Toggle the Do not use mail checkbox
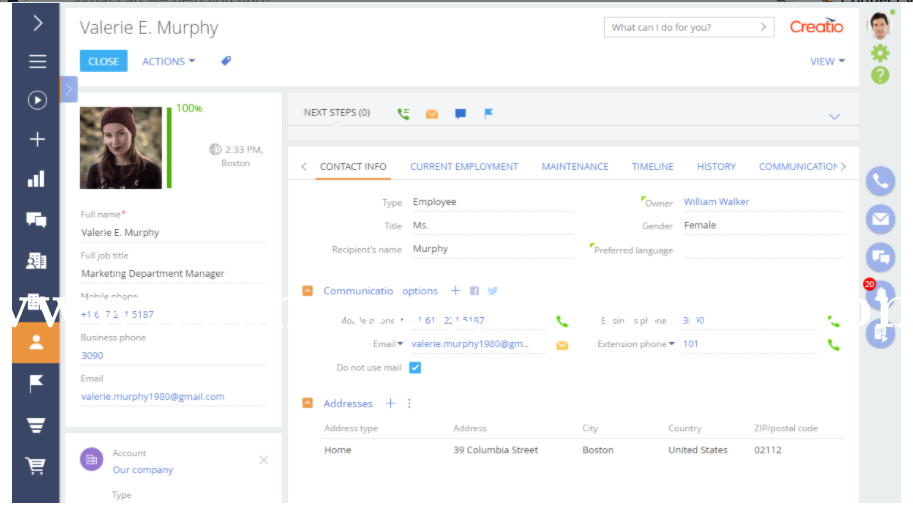This screenshot has width=913, height=505. (415, 368)
